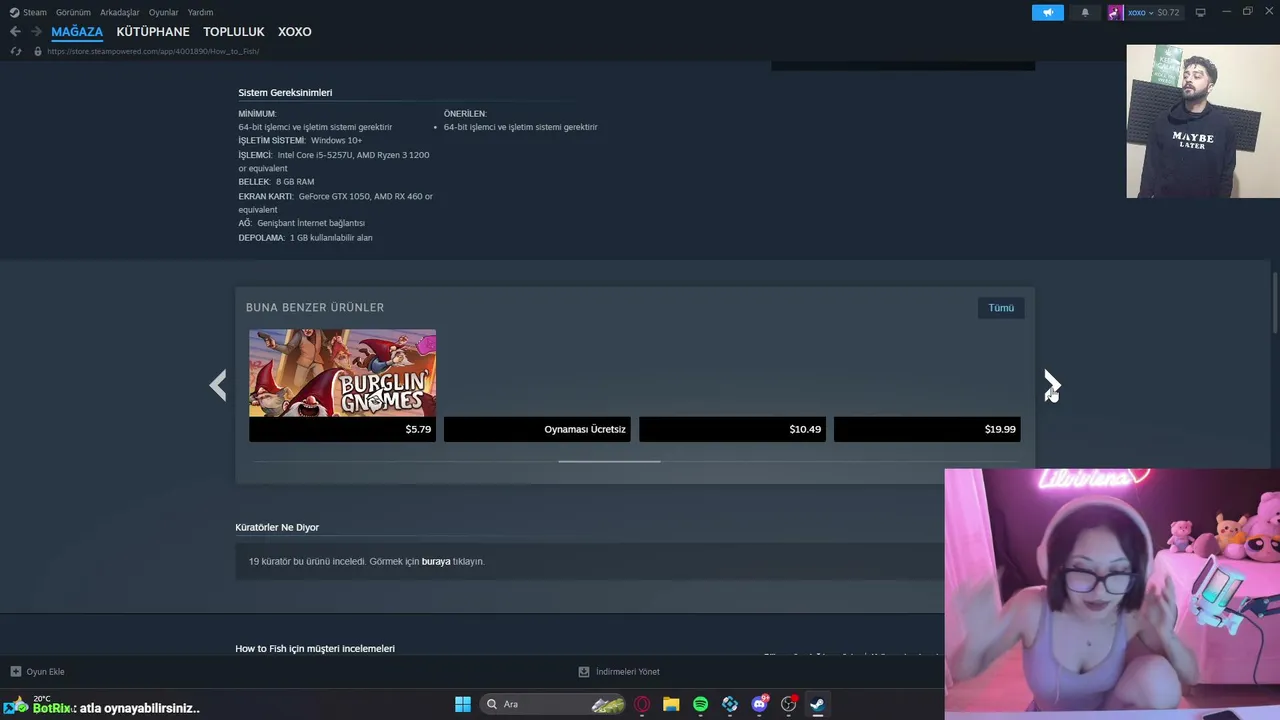1280x720 pixels.
Task: Select the Oynaması Ücretsiz game card
Action: [x=537, y=385]
